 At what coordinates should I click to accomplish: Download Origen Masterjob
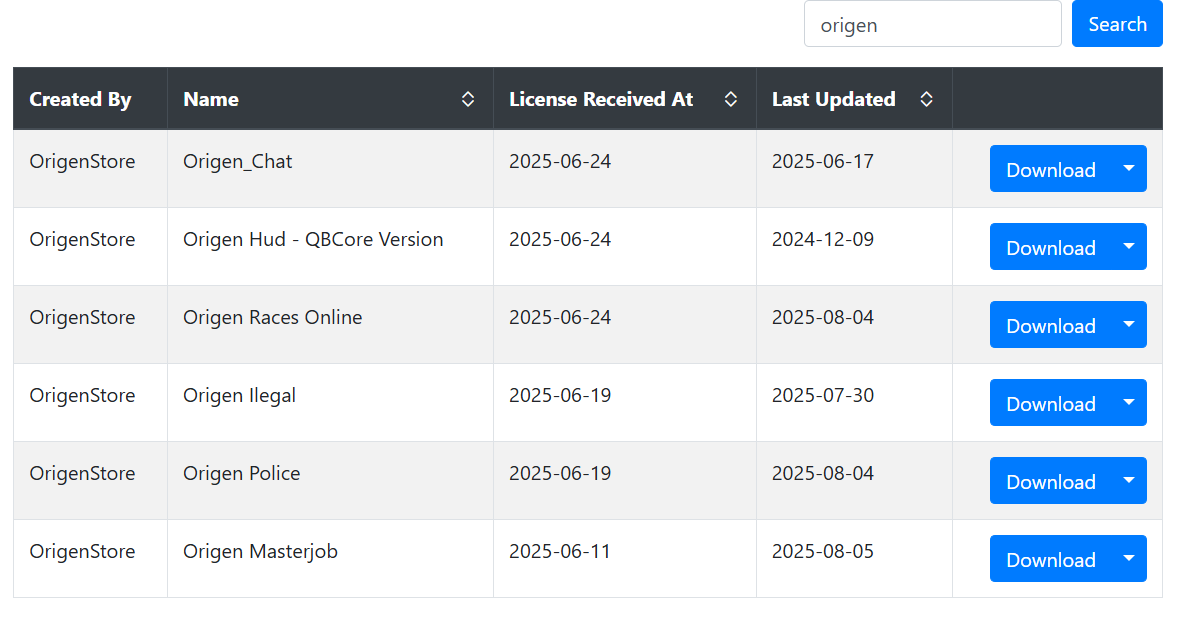click(1050, 559)
